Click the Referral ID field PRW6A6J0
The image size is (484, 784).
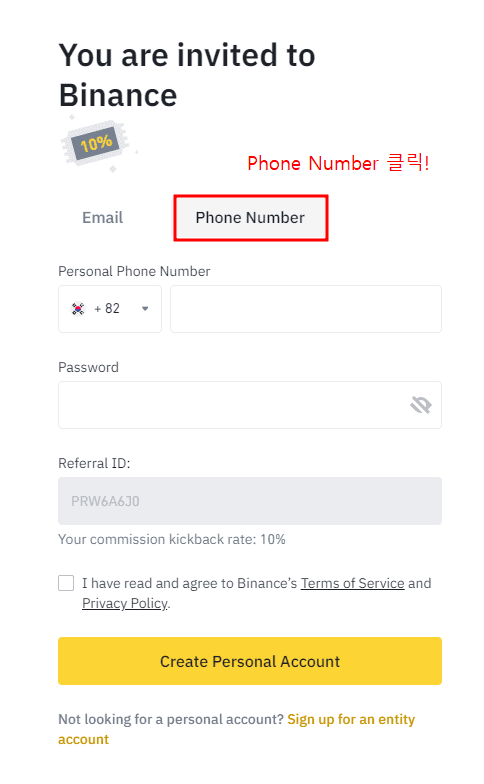pos(250,501)
